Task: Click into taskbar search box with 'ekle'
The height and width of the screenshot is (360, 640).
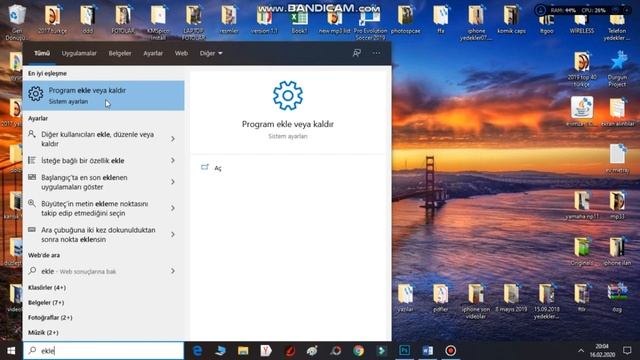Action: pyautogui.click(x=104, y=351)
